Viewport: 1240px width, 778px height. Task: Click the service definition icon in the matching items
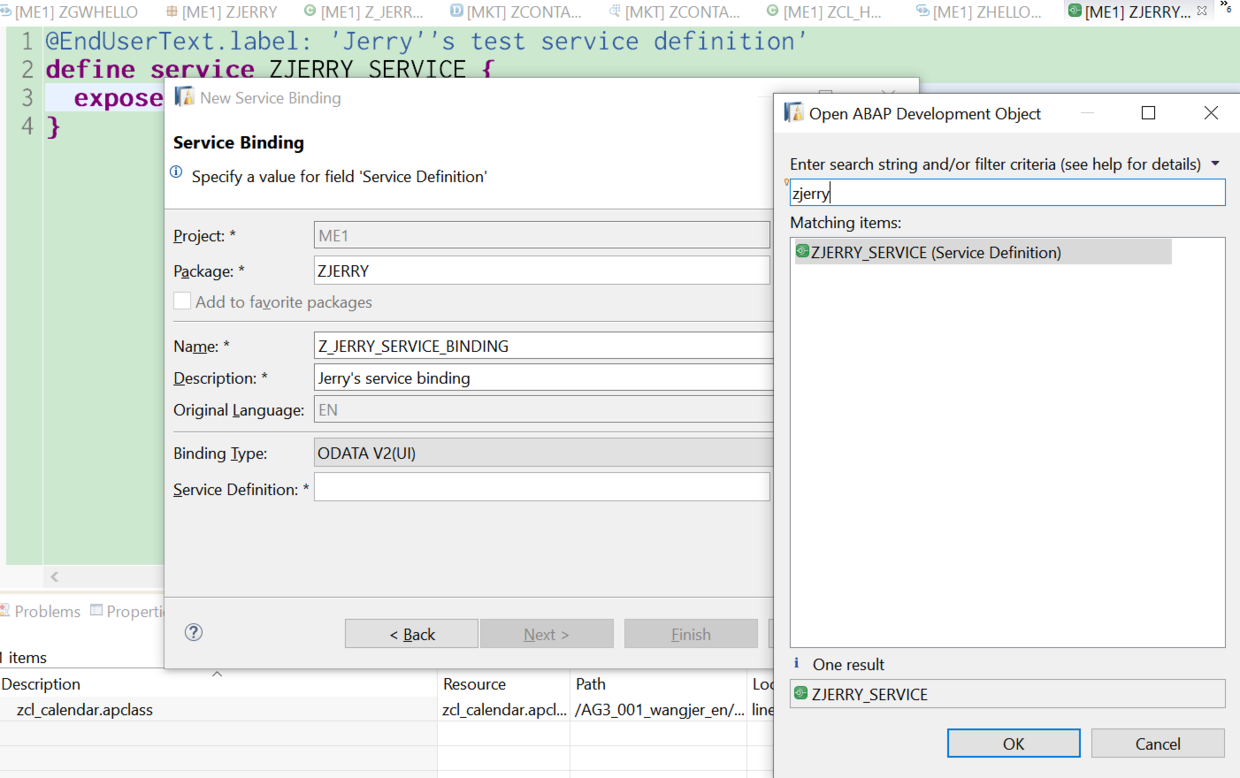click(802, 251)
